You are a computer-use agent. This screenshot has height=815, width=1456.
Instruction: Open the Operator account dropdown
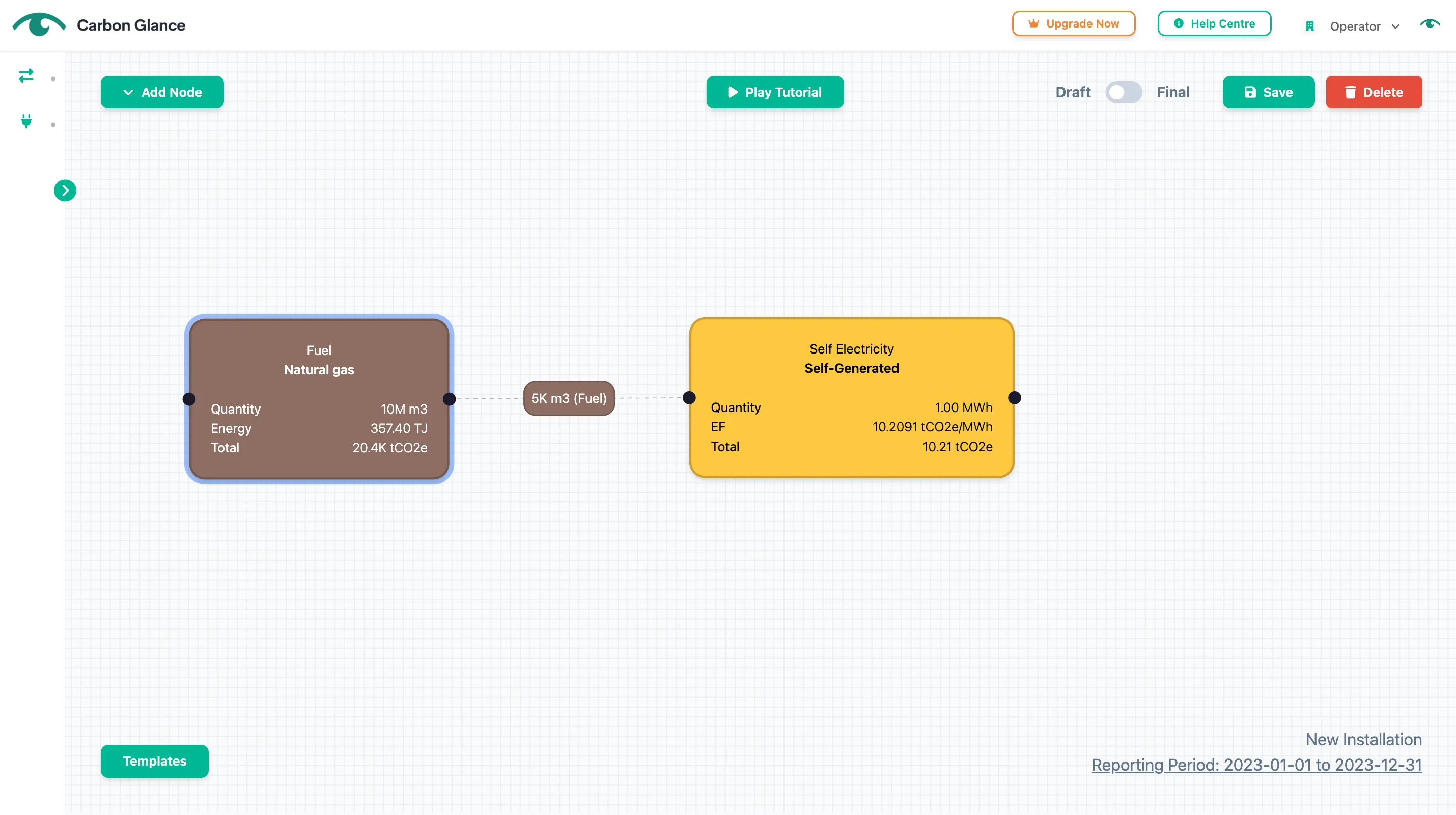click(1364, 26)
